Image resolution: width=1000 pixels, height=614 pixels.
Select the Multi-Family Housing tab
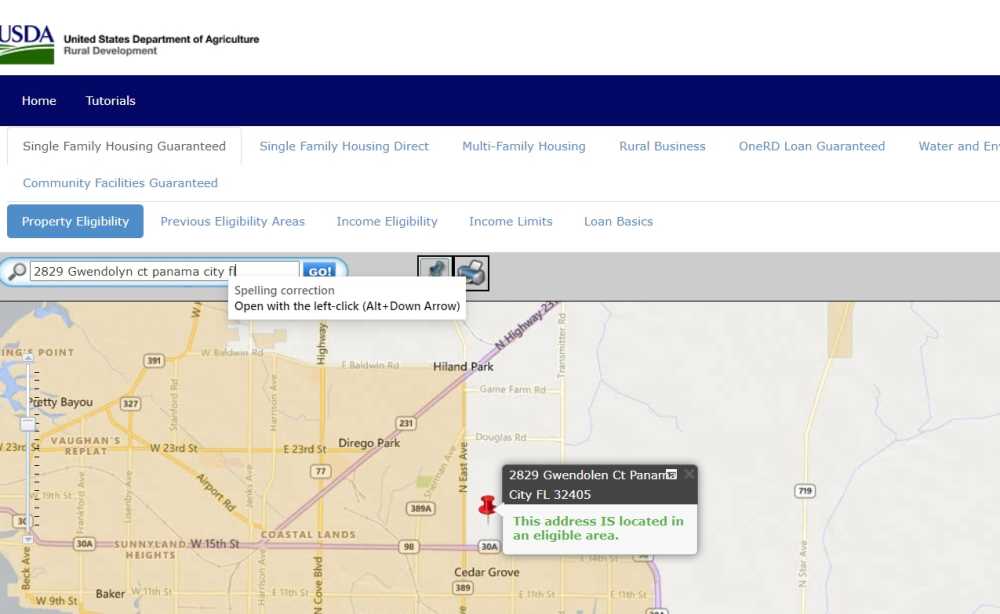523,146
